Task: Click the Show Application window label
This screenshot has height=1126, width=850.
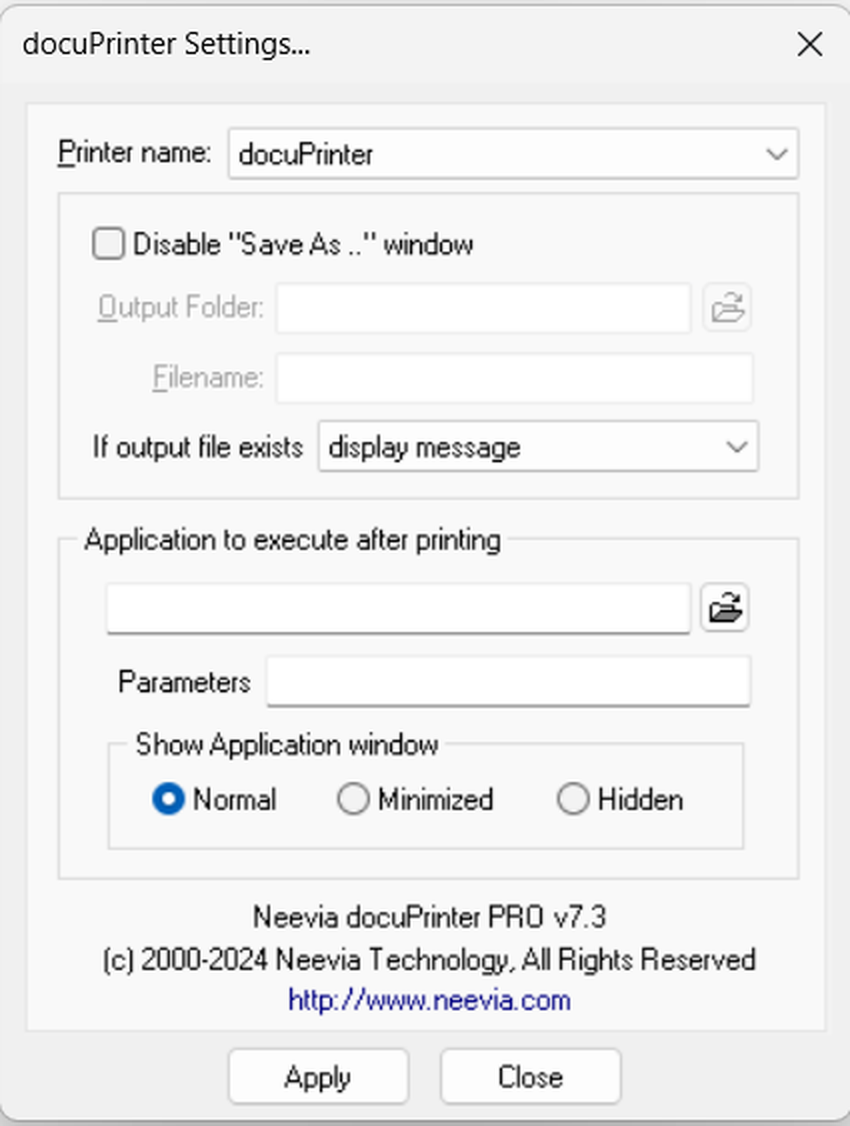Action: [286, 745]
